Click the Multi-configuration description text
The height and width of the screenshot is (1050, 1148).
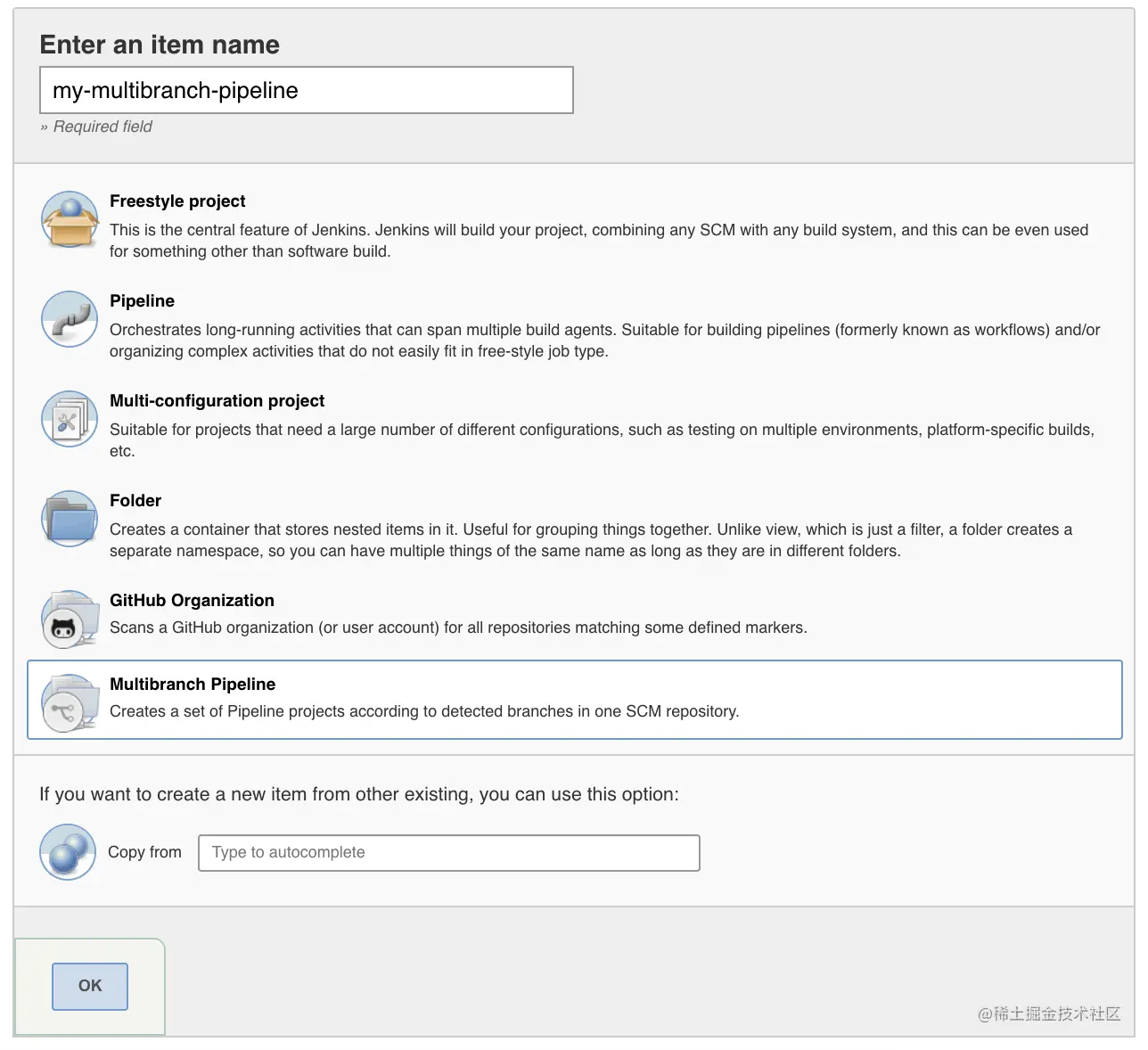pyautogui.click(x=602, y=440)
